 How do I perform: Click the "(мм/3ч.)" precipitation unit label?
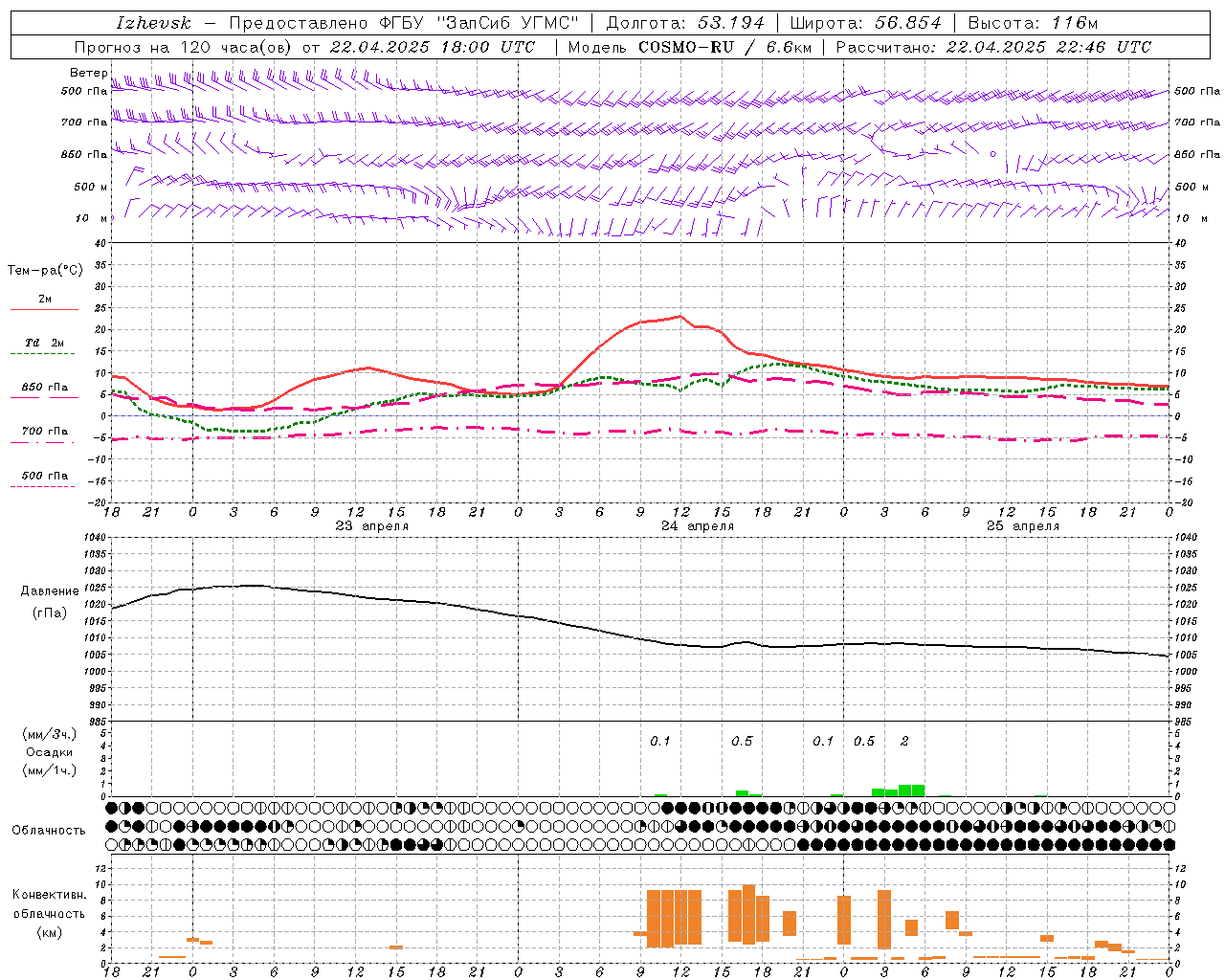click(x=50, y=734)
